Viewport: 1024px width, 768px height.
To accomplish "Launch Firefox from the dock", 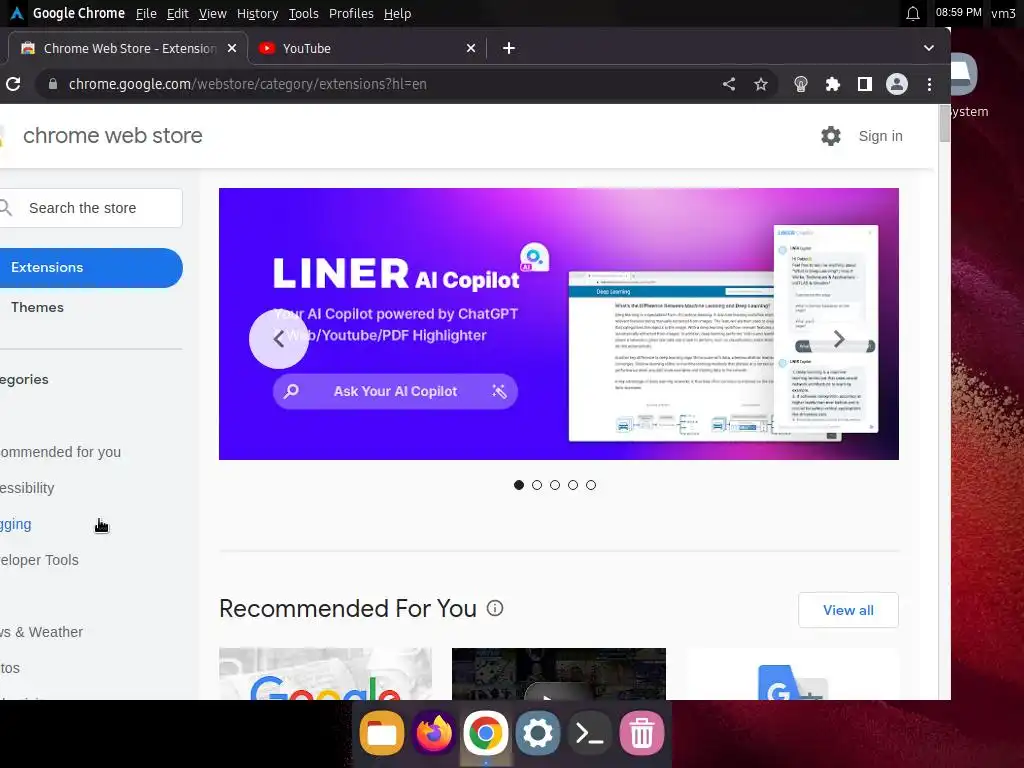I will point(434,733).
